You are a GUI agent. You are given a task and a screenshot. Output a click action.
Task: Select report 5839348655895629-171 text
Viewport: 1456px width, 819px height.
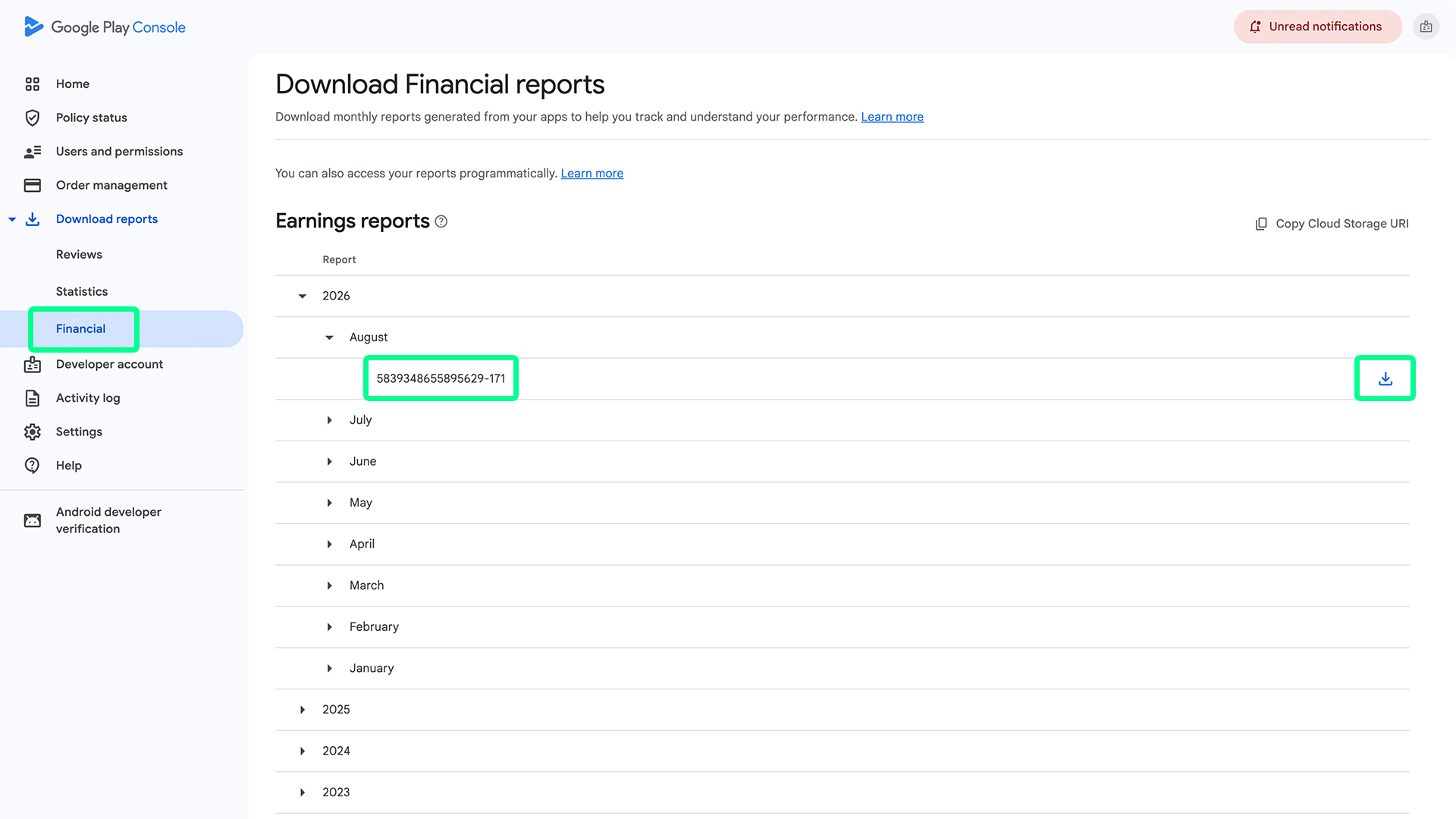(441, 378)
